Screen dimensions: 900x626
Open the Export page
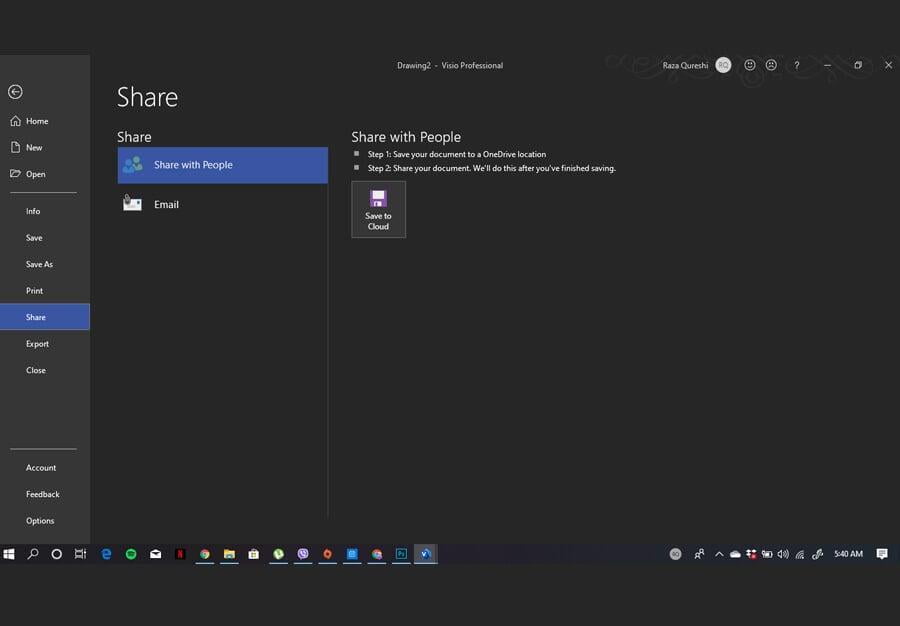[x=45, y=344]
